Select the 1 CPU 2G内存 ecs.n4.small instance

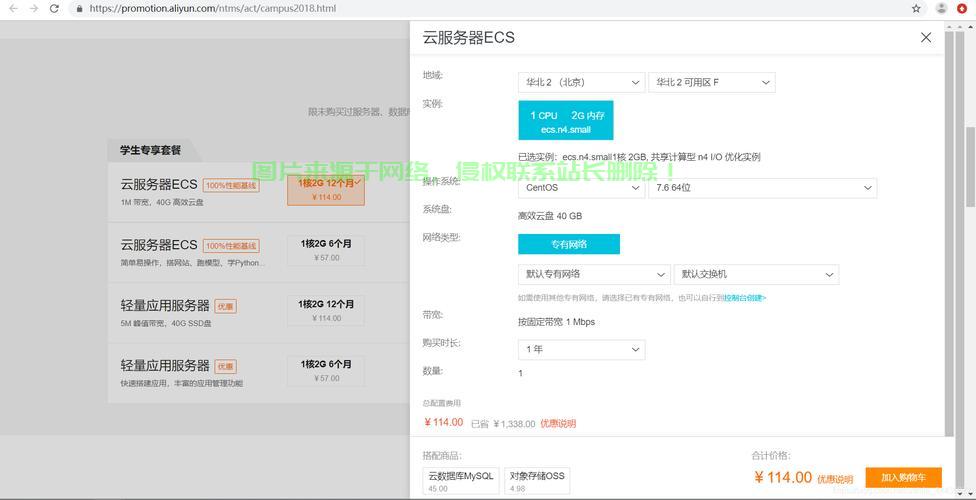pos(566,120)
